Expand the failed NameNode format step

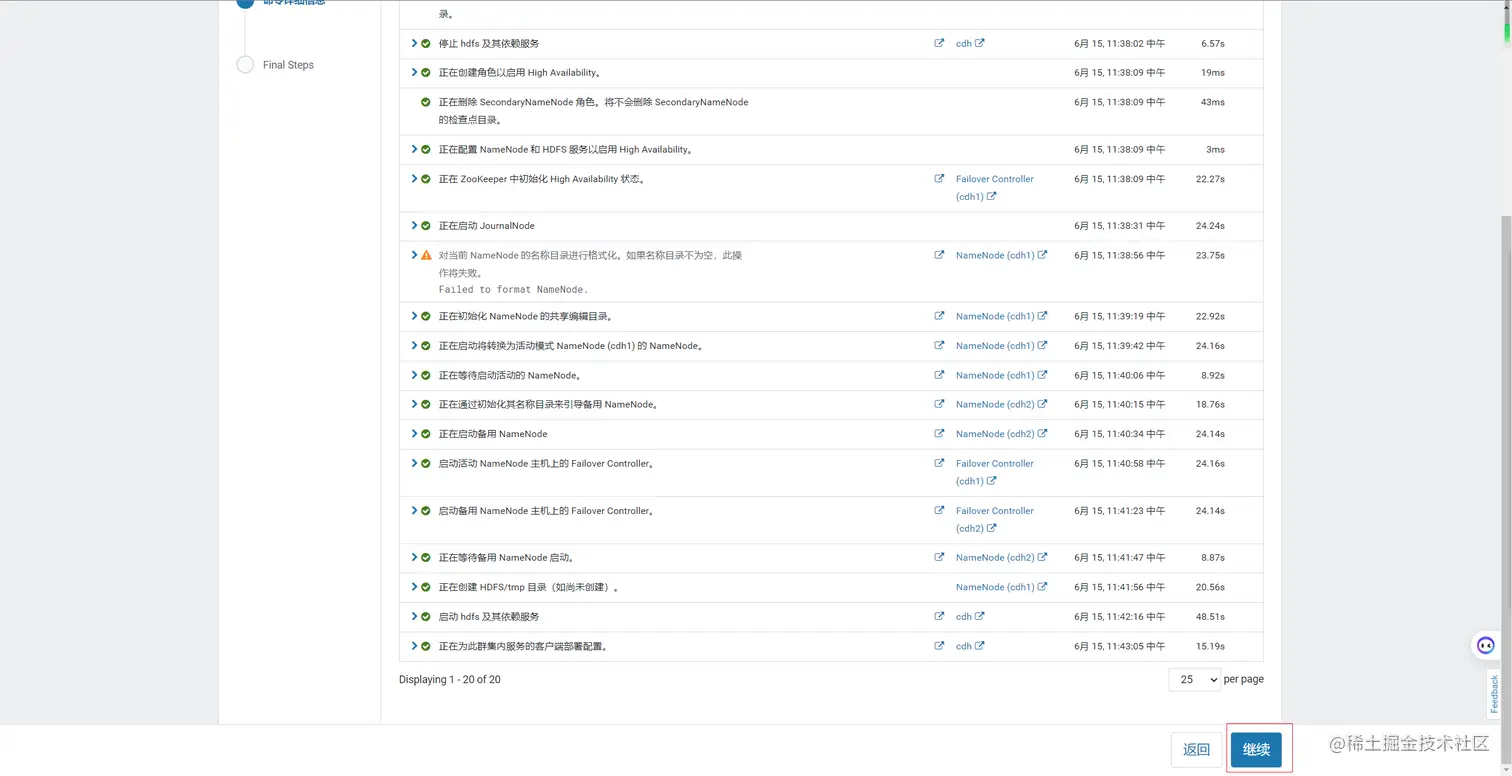point(414,255)
